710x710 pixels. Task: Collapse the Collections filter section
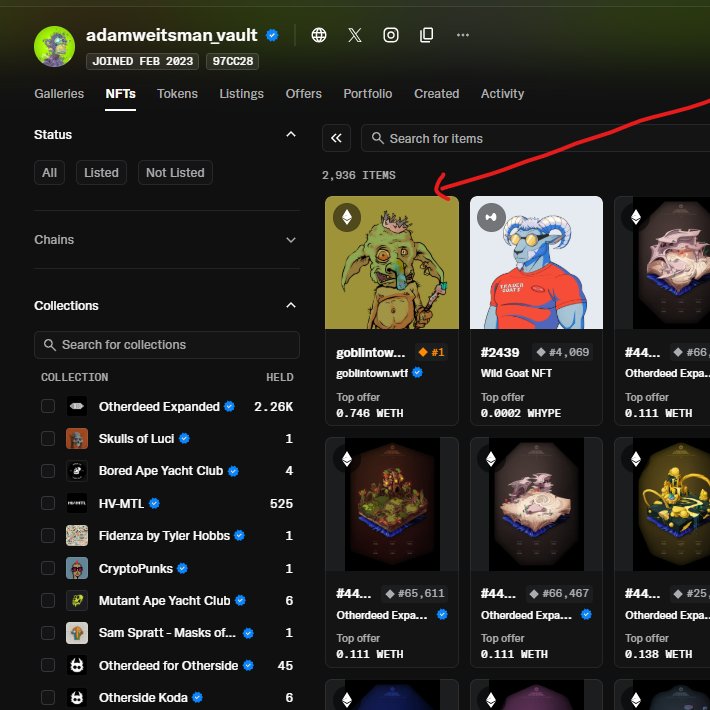pyautogui.click(x=291, y=305)
